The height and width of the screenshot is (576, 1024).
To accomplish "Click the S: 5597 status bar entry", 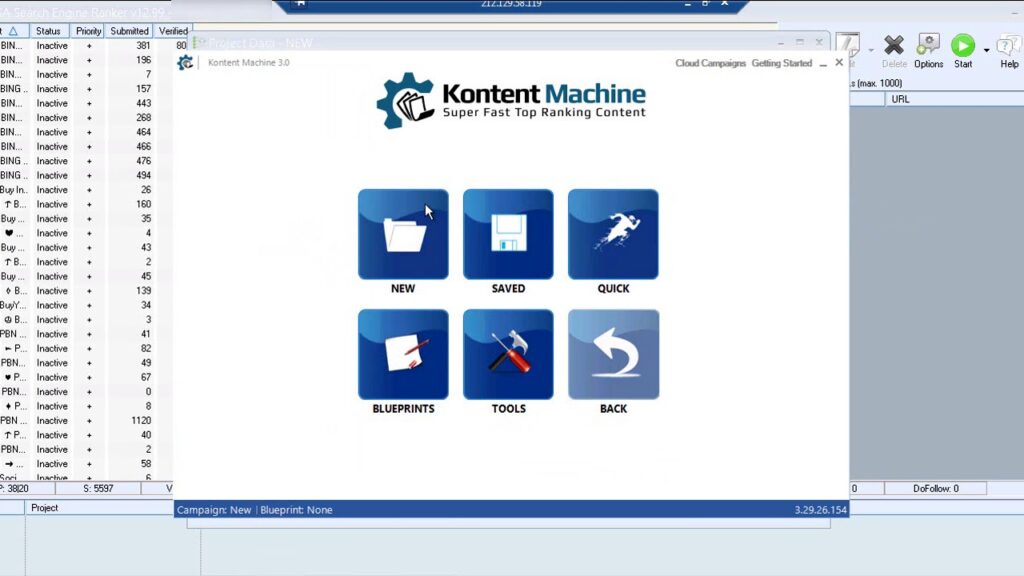I will (x=98, y=488).
